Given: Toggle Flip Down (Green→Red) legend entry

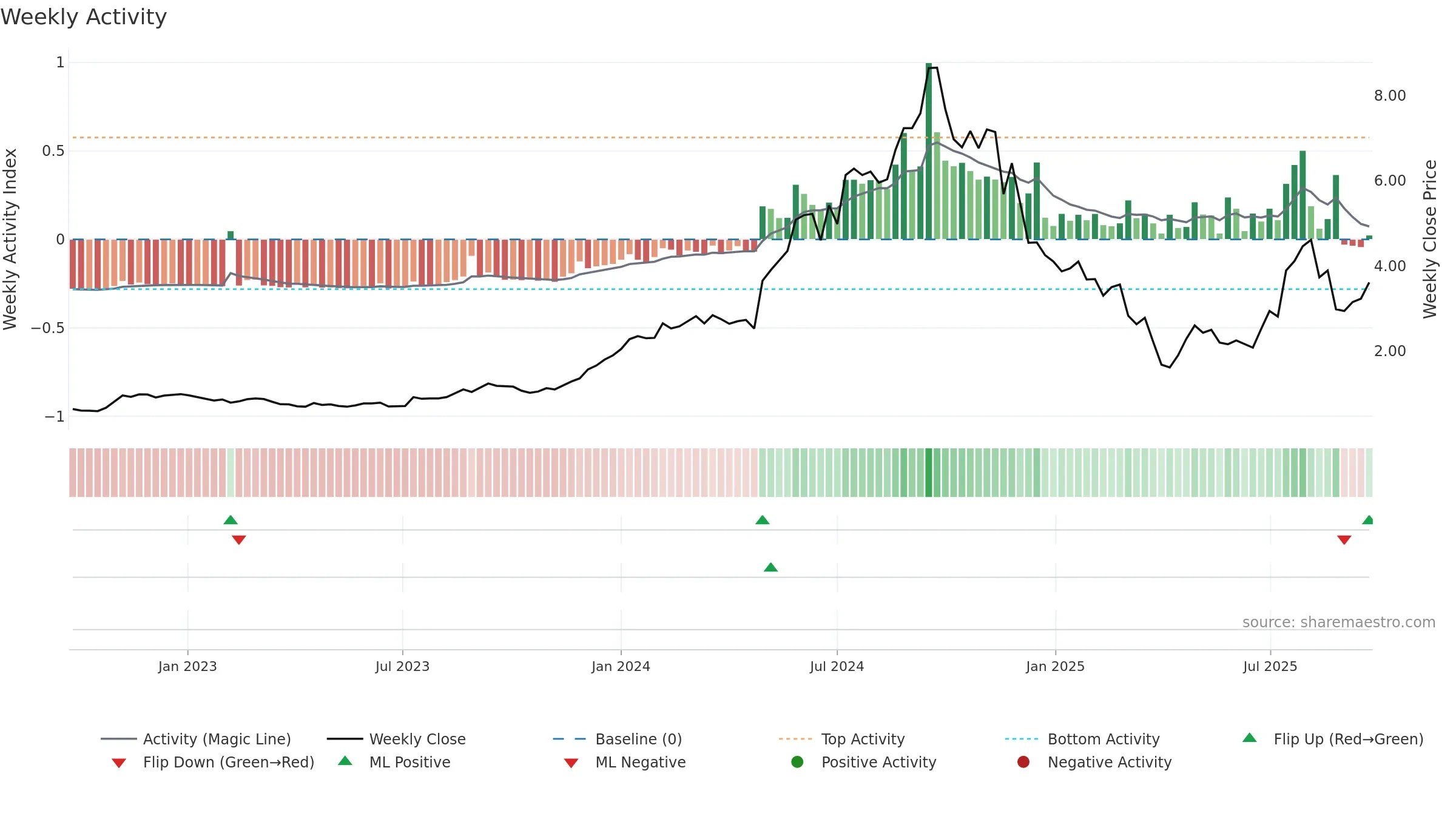Looking at the screenshot, I should tap(213, 762).
